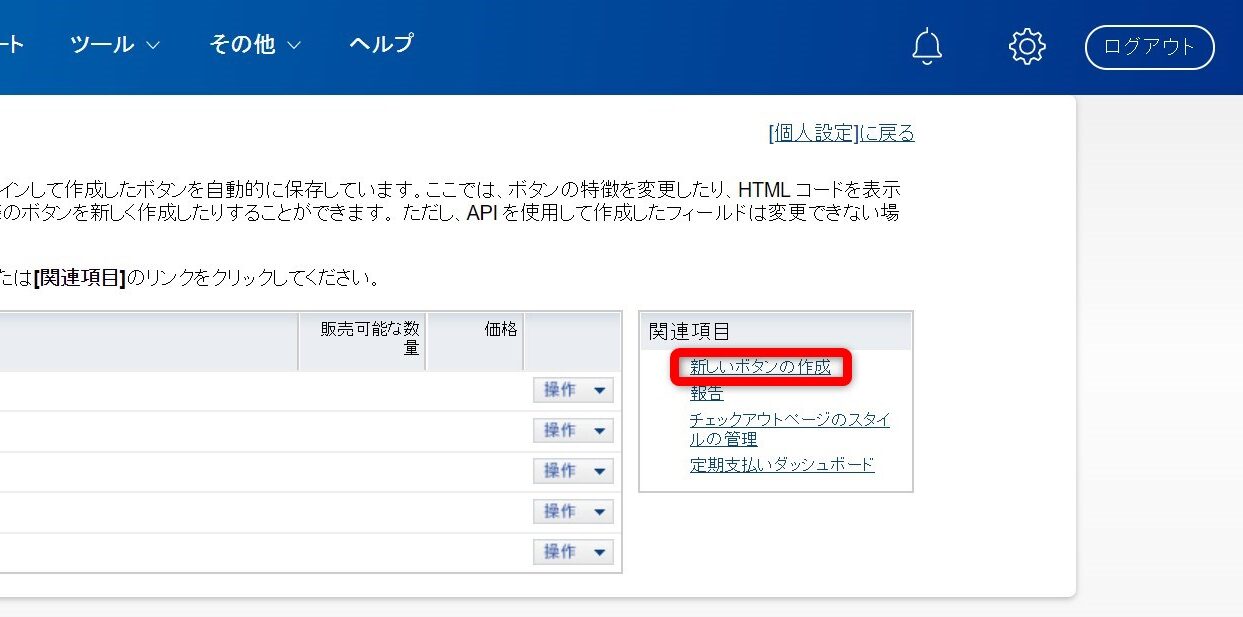Go to 定期支払いダッシュボード link

(782, 464)
